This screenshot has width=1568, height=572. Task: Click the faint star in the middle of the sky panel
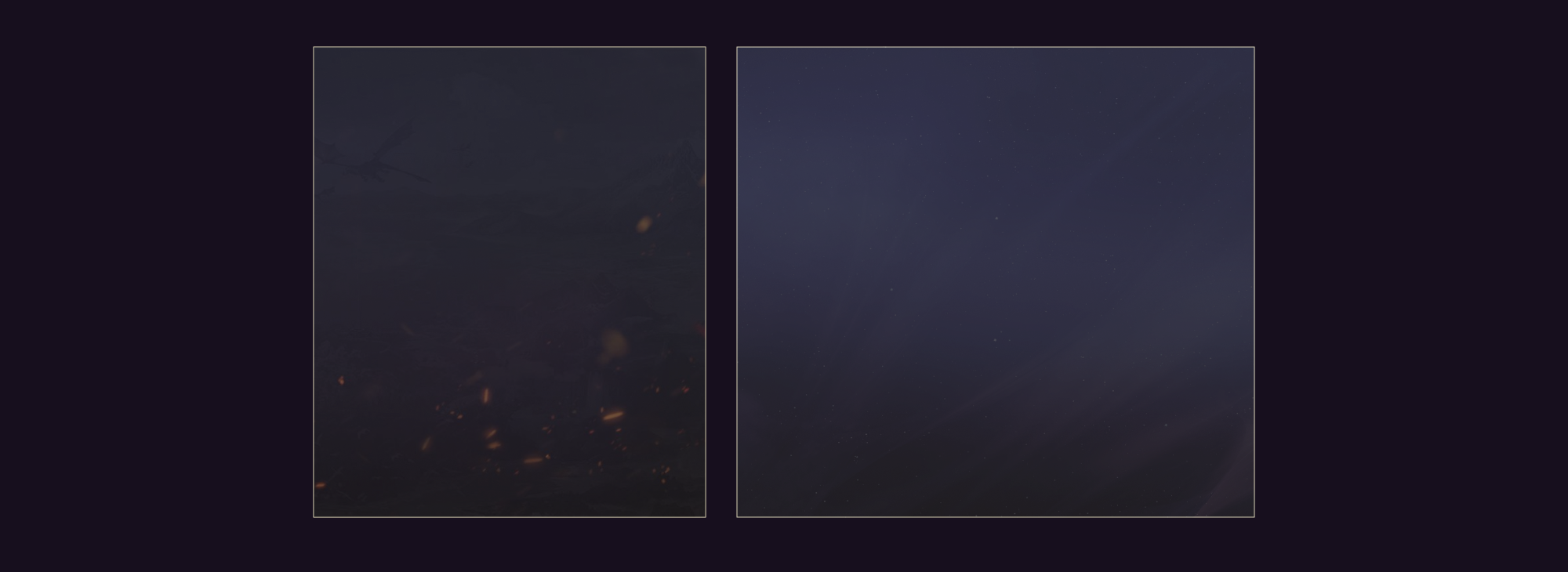click(996, 340)
